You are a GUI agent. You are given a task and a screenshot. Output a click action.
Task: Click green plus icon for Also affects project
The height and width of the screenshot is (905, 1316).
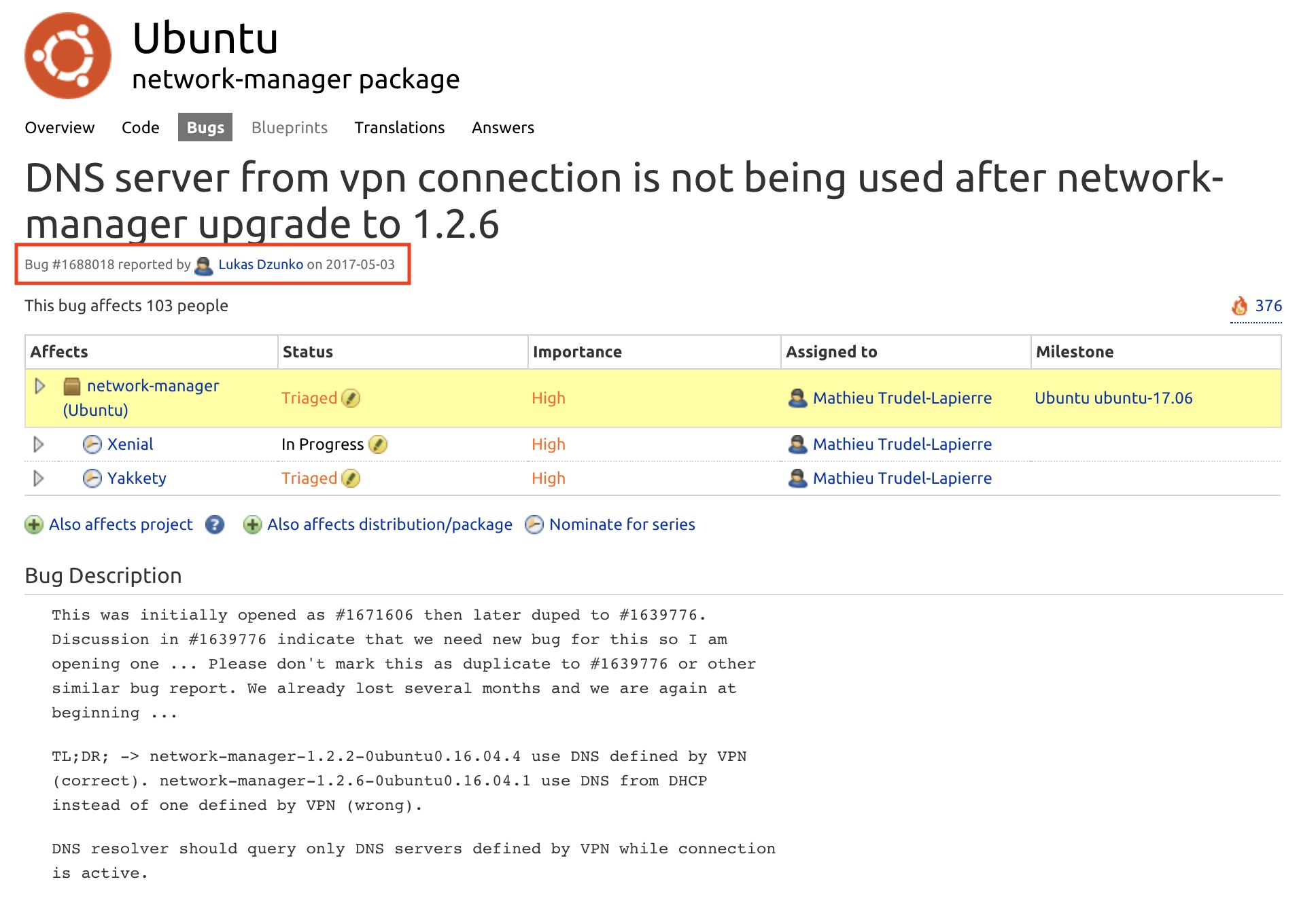tap(34, 525)
